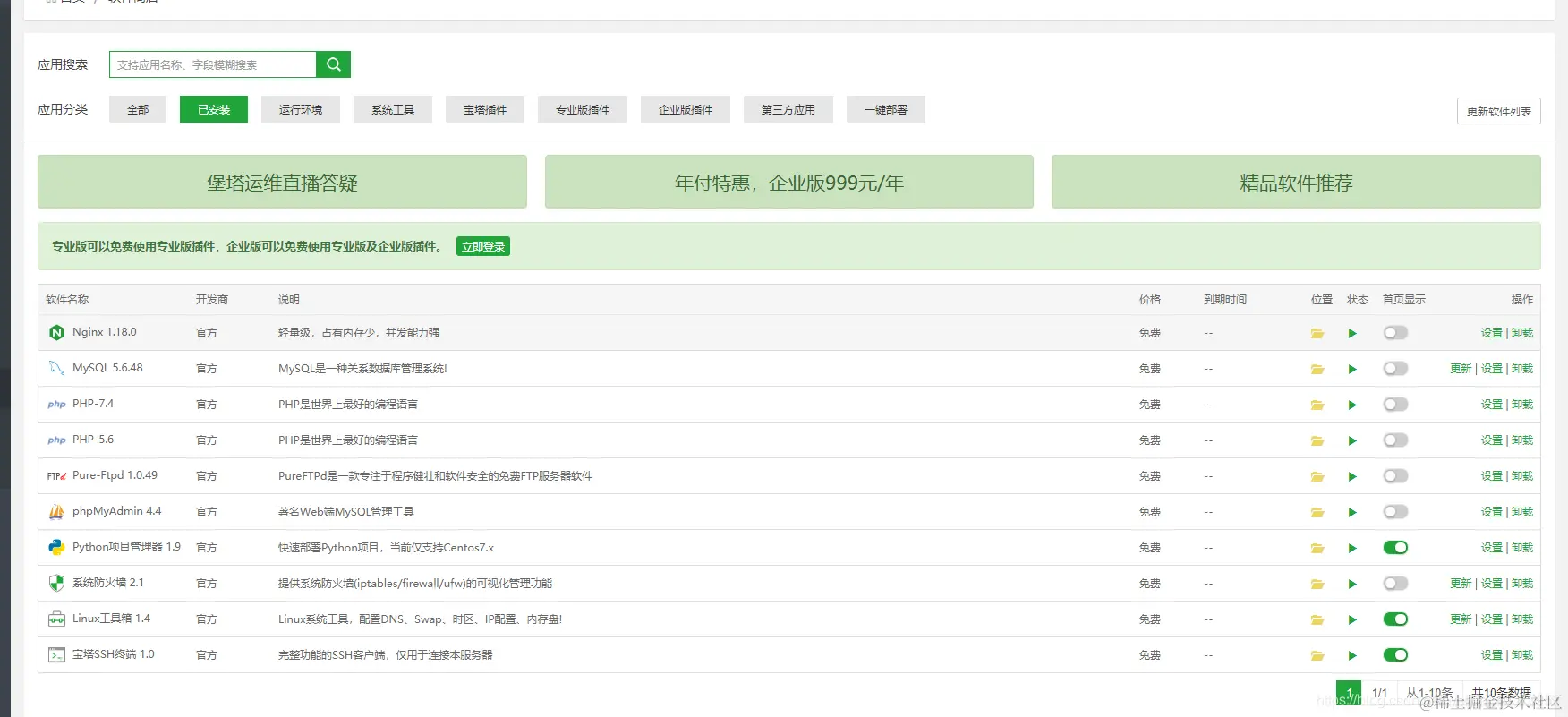
Task: Open the 年付特惠 企业版999元/年 banner
Action: 789,182
